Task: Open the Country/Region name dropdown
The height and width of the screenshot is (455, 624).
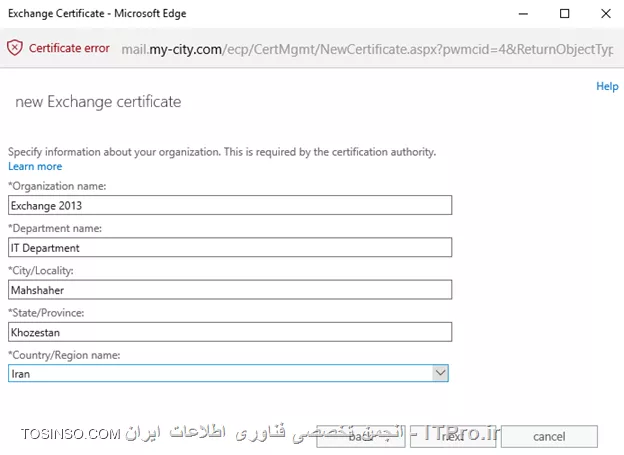Action: [x=228, y=373]
